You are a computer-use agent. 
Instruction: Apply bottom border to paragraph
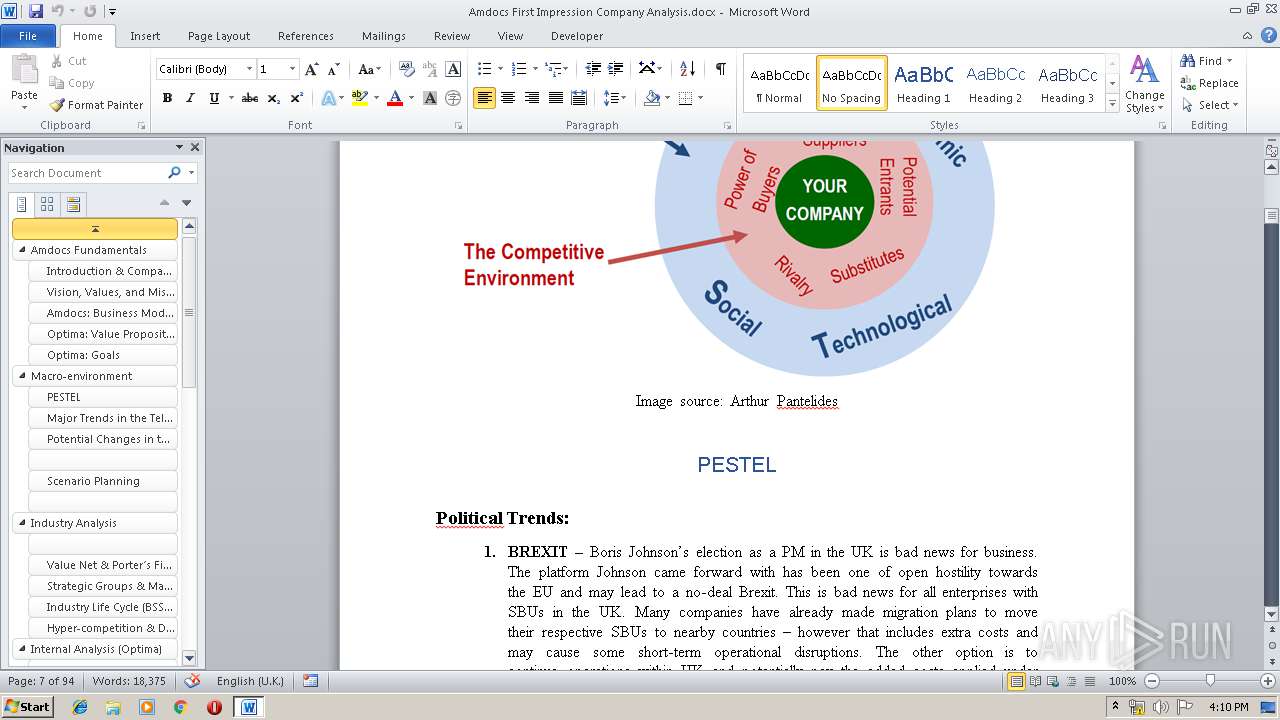[685, 98]
